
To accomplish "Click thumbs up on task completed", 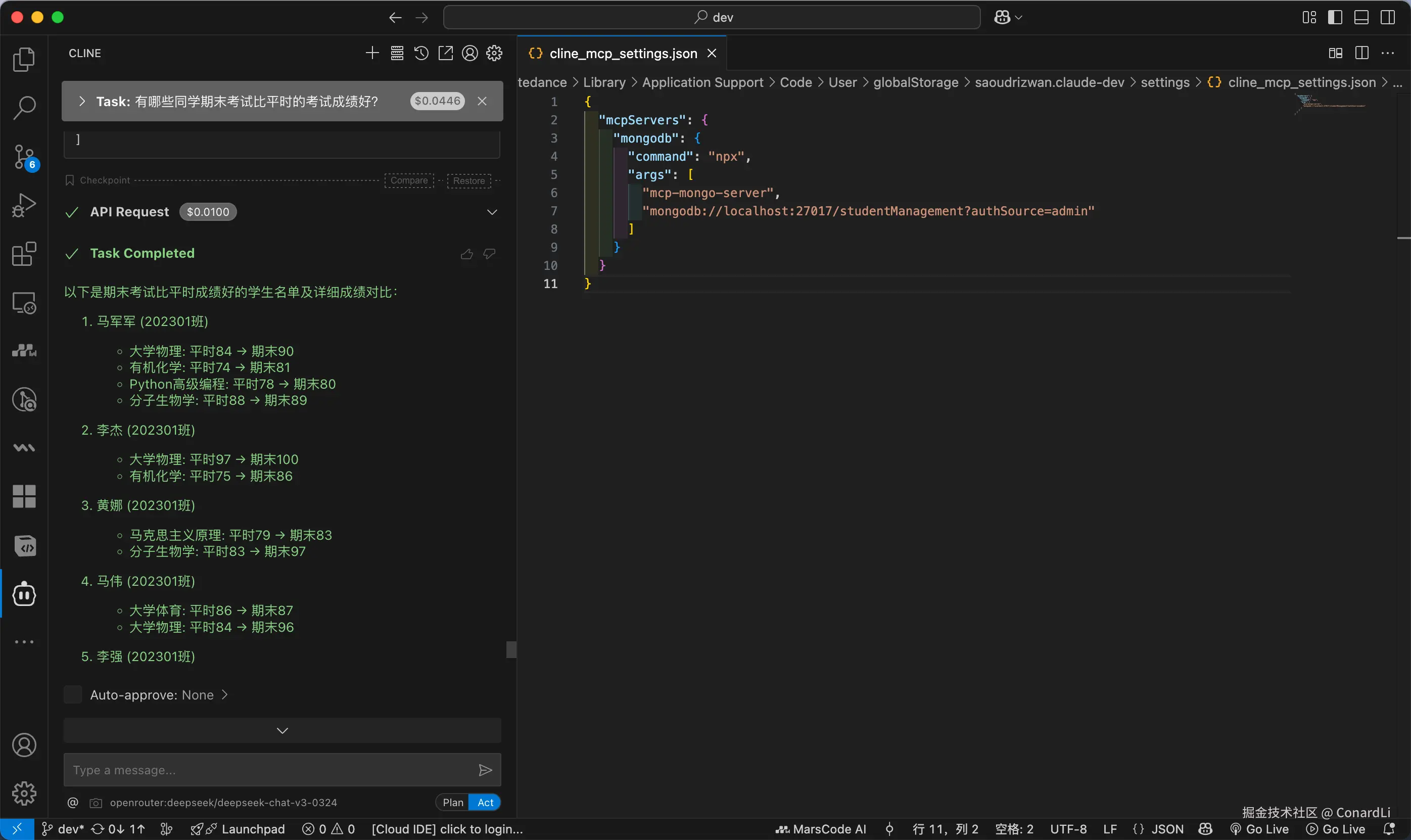I will 466,254.
